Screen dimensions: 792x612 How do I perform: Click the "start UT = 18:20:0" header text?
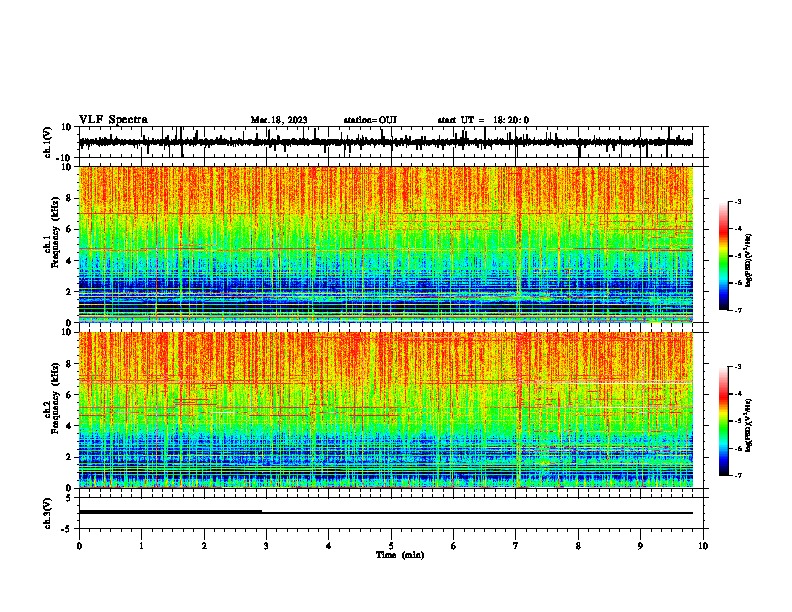pos(483,120)
